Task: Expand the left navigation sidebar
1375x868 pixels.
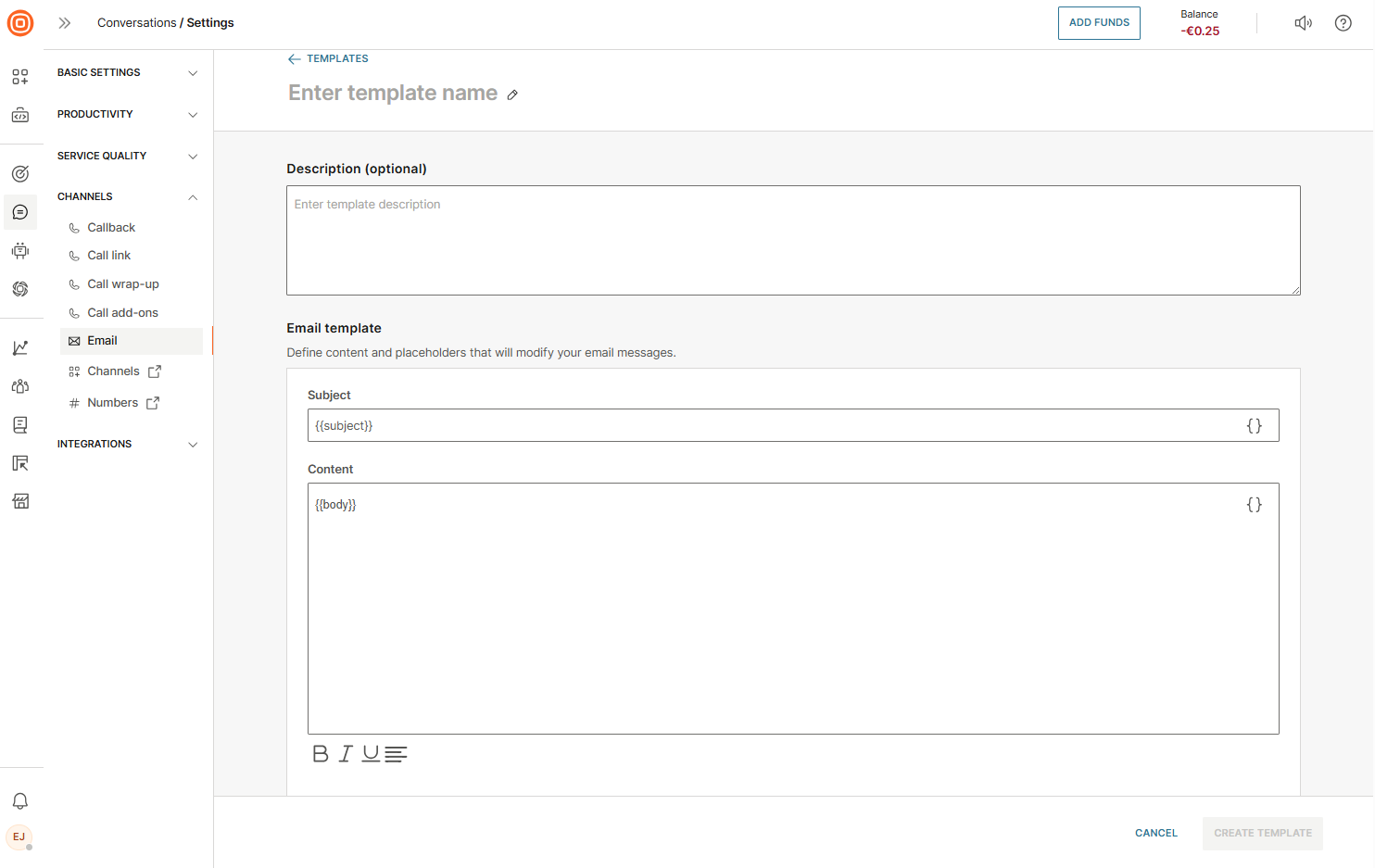Action: [x=65, y=23]
